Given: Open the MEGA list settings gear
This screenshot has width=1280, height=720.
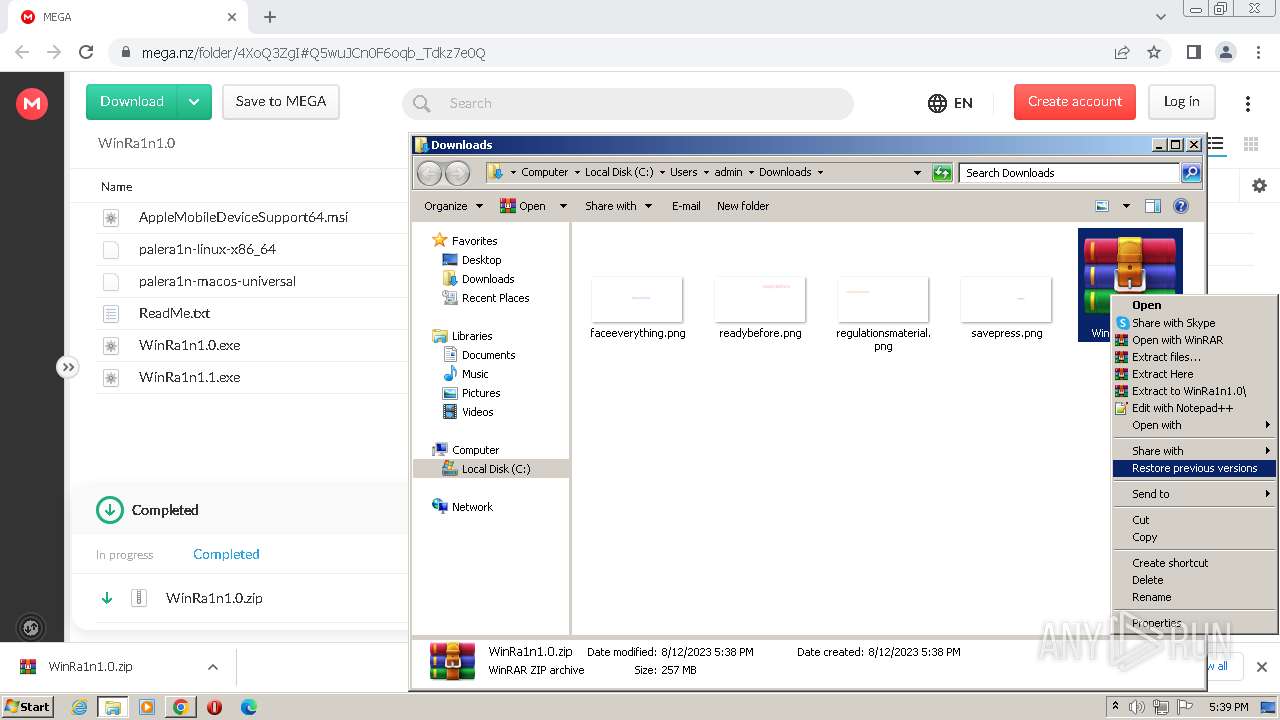Looking at the screenshot, I should (1259, 185).
